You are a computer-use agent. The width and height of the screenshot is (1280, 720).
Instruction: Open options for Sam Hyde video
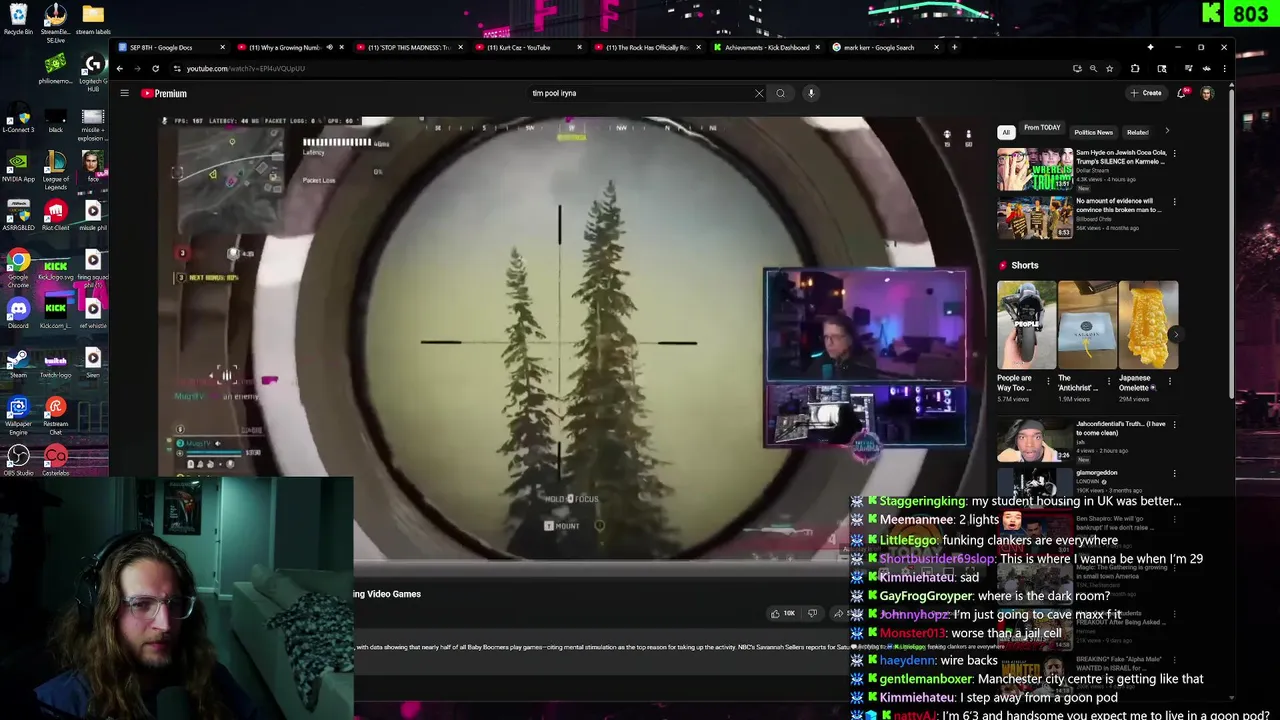click(x=1174, y=154)
